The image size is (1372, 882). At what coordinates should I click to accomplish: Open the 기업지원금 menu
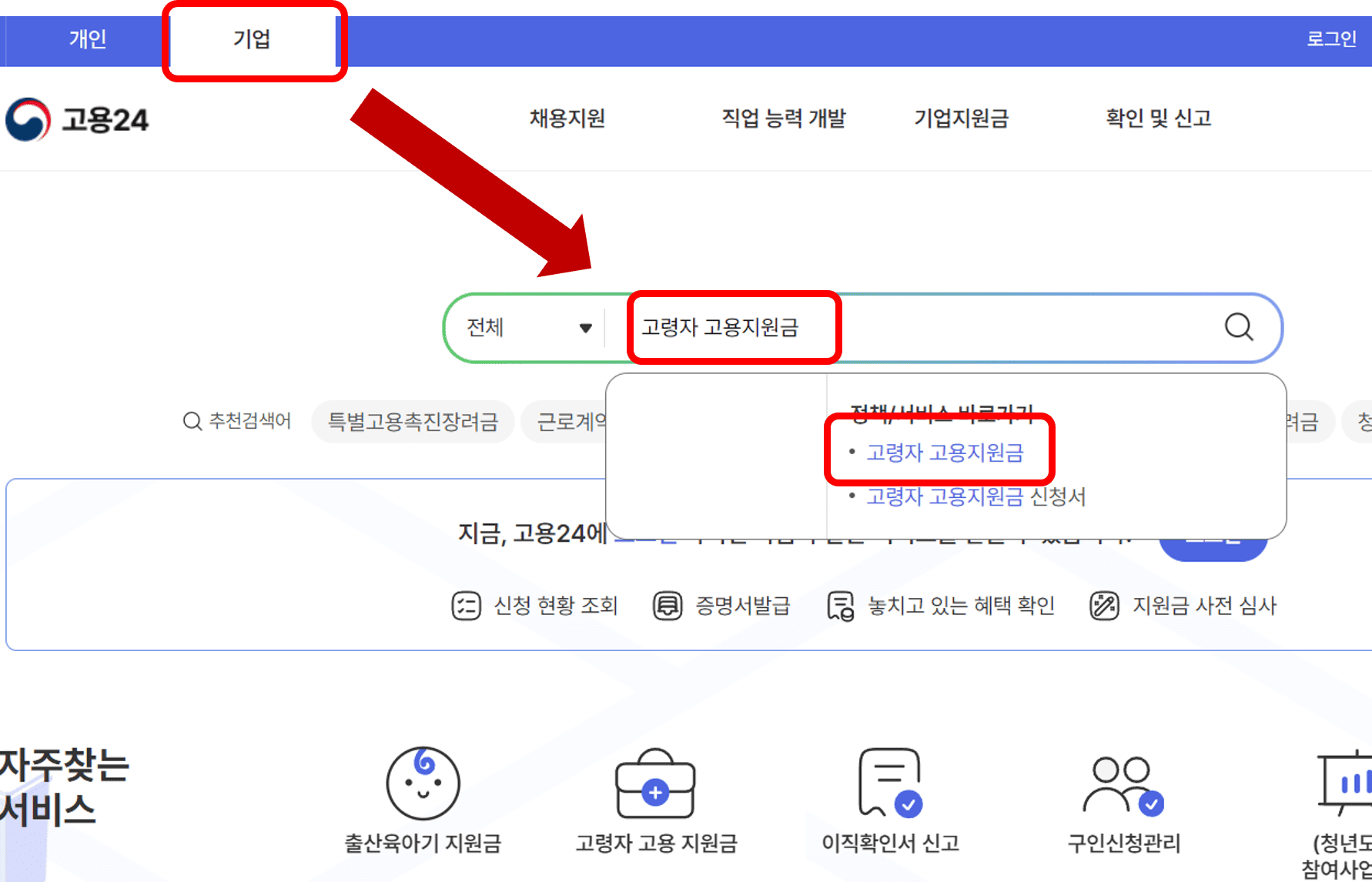(x=962, y=119)
